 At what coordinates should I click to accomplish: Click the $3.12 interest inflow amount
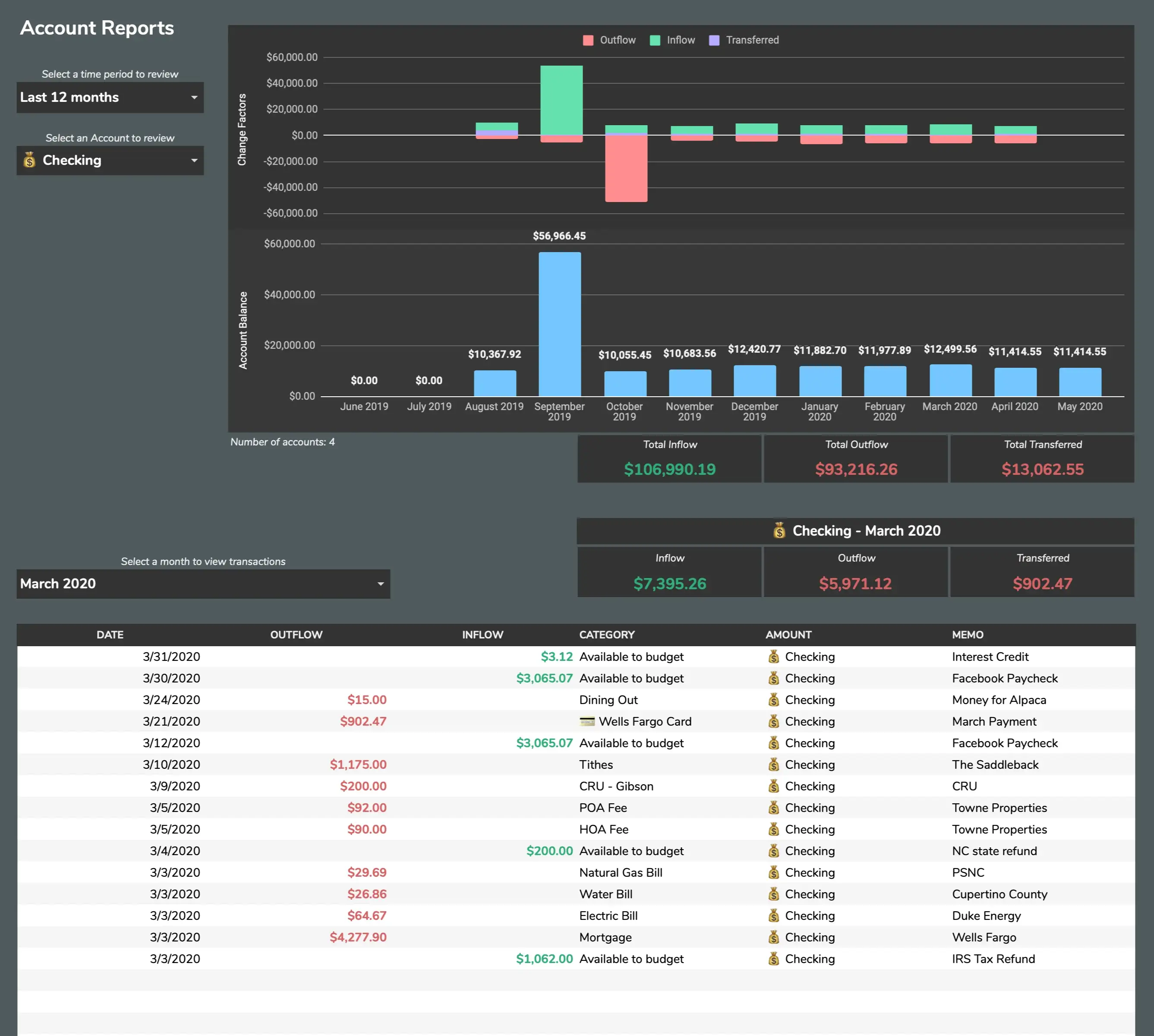tap(557, 656)
